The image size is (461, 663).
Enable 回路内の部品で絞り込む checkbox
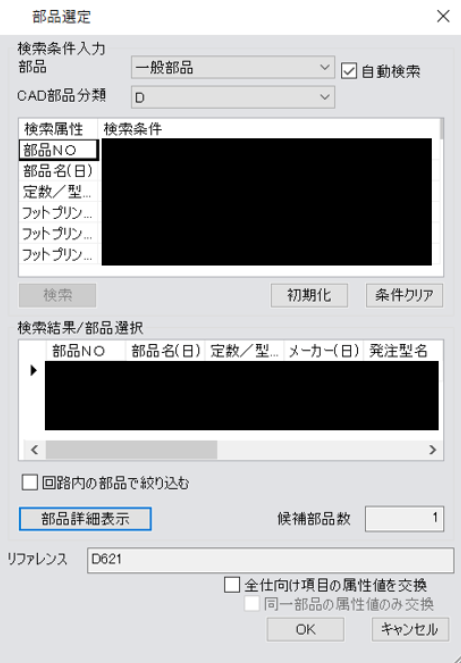click(x=30, y=482)
